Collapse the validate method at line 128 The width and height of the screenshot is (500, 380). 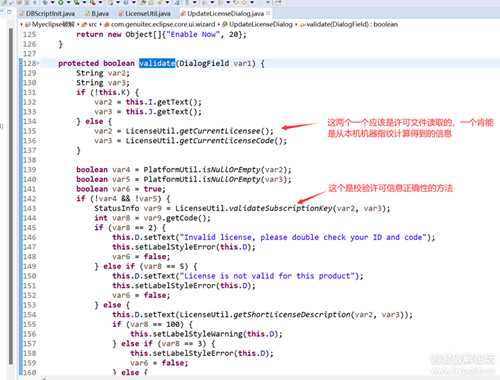(x=38, y=63)
